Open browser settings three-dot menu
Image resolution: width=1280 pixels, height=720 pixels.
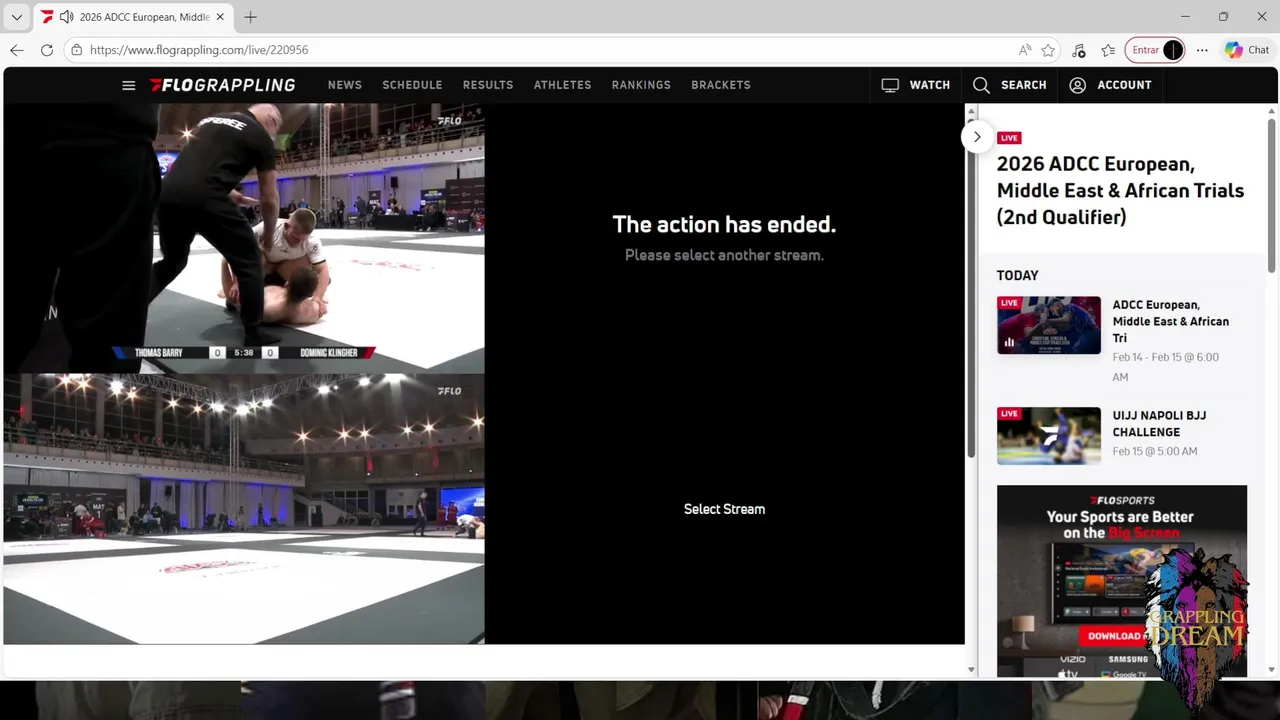point(1202,50)
